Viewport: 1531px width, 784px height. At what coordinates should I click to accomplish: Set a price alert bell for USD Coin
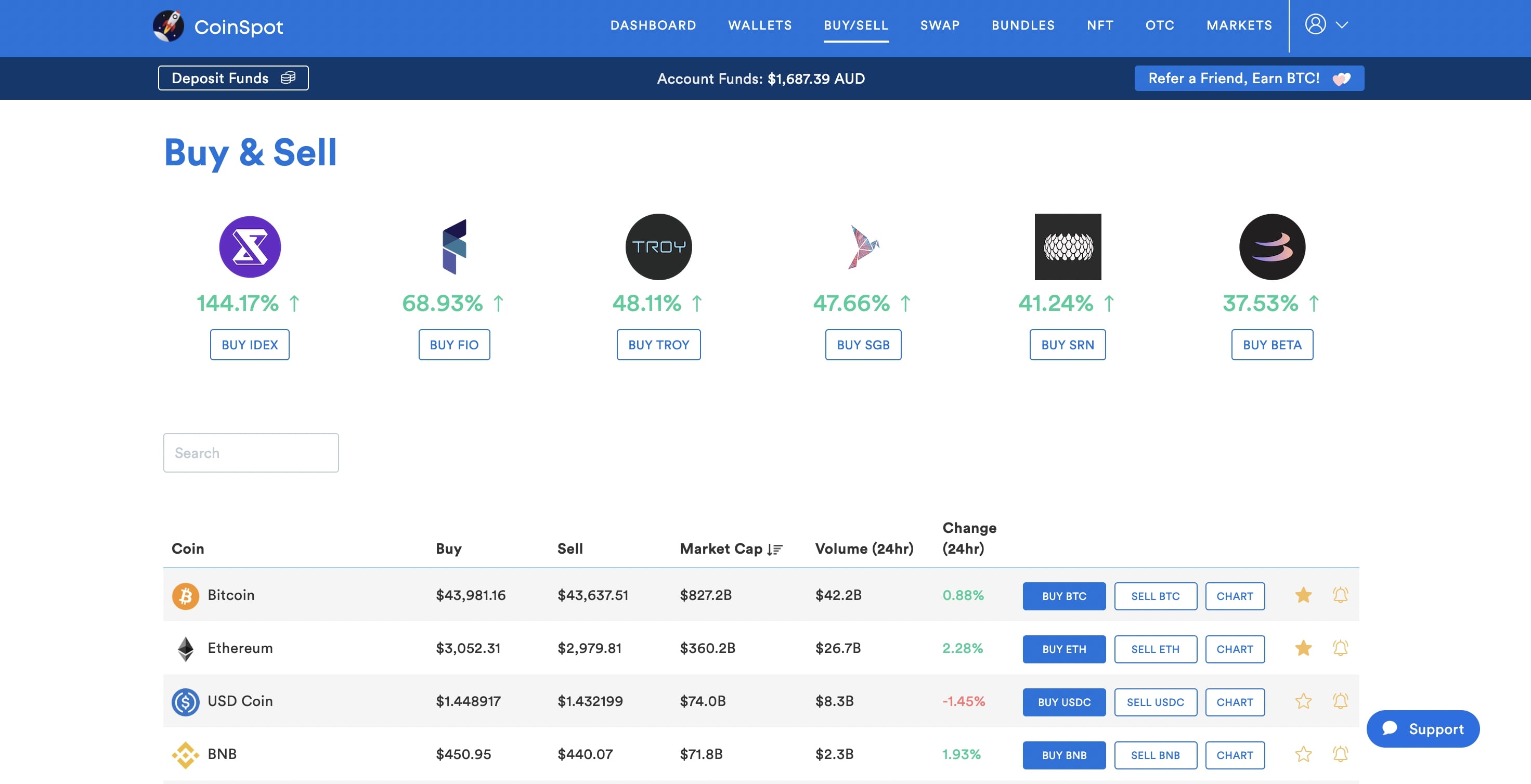[x=1340, y=701]
